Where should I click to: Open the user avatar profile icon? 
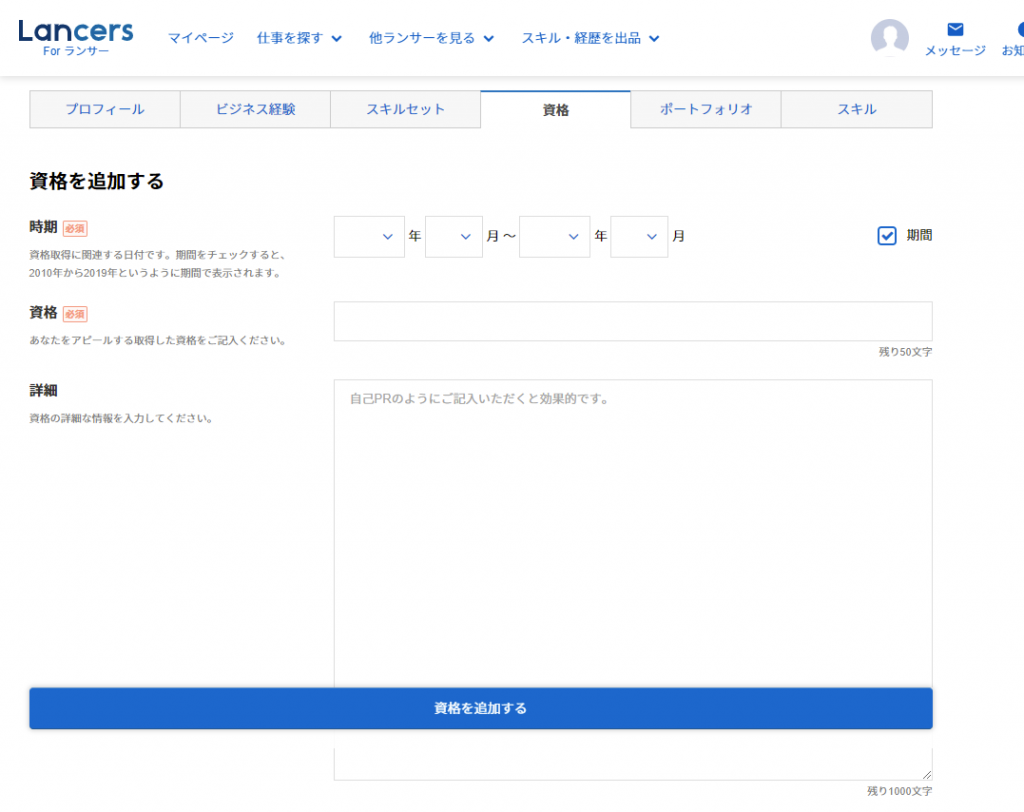tap(889, 38)
